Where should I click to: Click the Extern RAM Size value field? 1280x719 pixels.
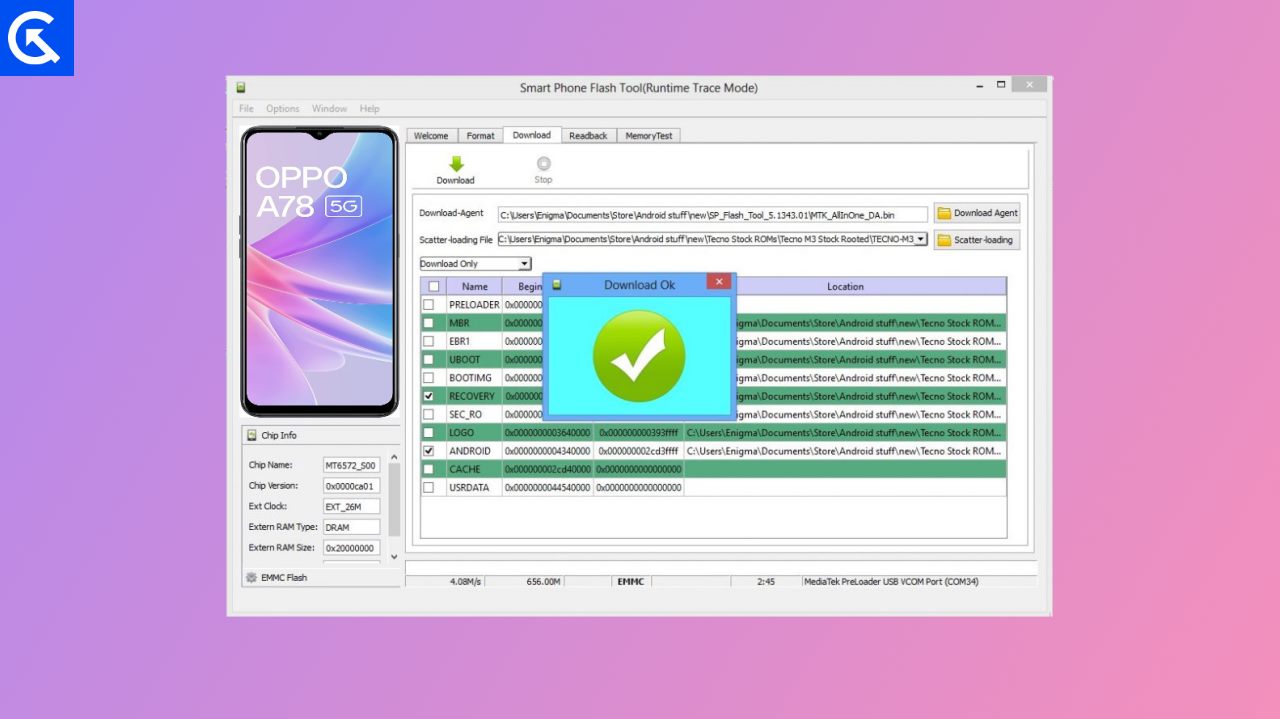coord(351,548)
